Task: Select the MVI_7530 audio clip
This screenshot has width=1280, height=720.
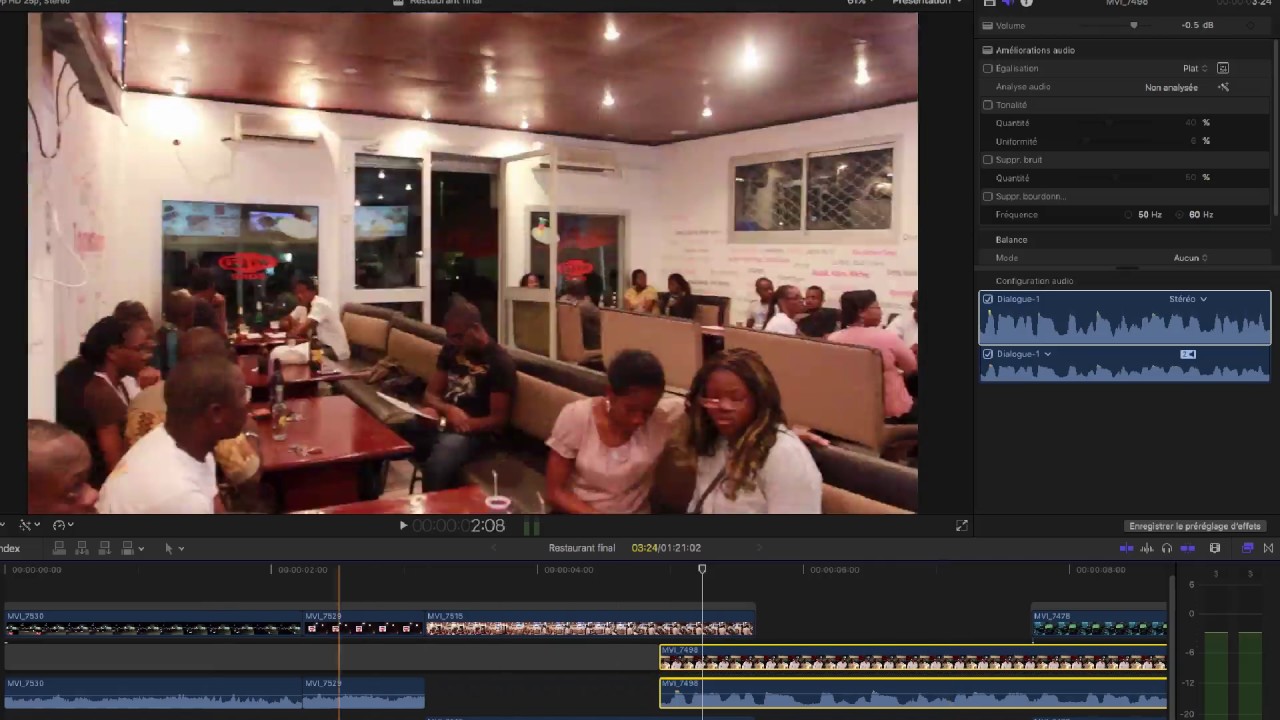Action: click(x=153, y=693)
